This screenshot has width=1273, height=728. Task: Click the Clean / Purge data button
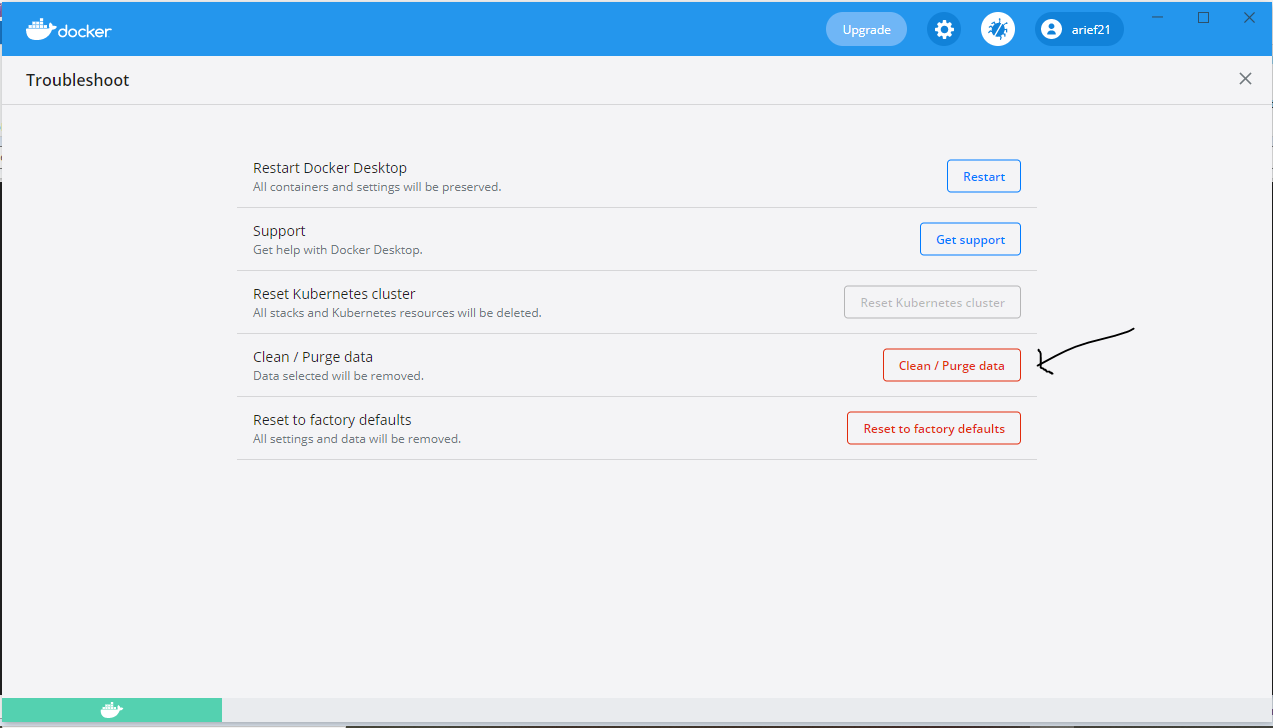[952, 365]
